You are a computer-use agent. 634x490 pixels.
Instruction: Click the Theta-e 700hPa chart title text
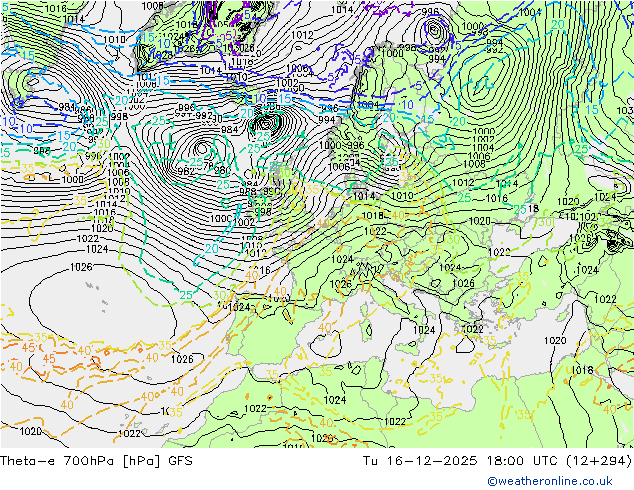[80, 460]
